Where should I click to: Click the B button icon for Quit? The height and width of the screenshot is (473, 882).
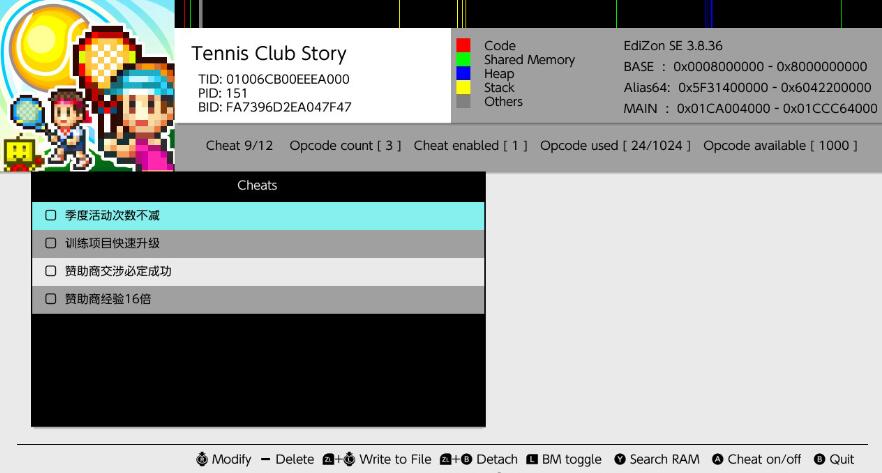[819, 459]
